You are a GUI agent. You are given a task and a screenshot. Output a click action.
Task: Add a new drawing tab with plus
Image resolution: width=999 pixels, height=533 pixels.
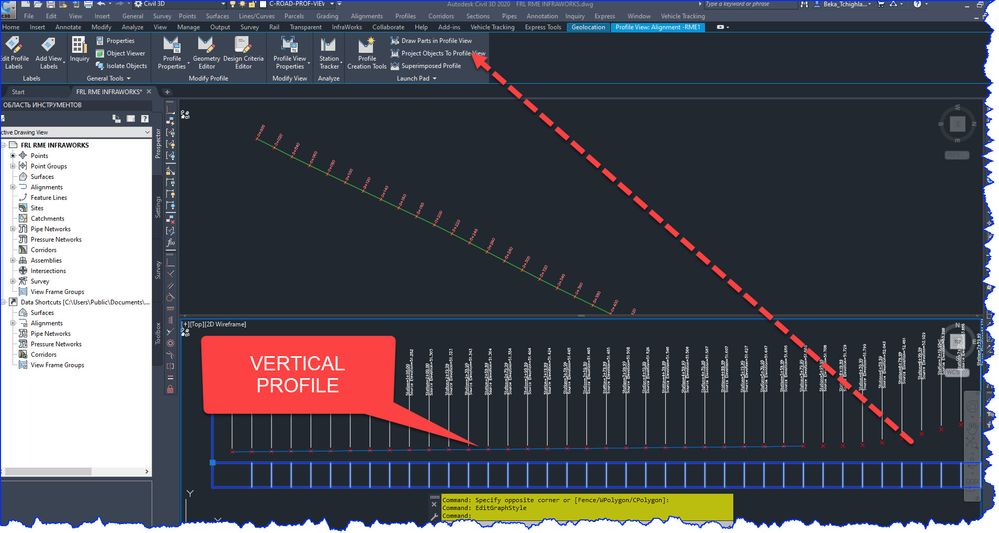coord(168,92)
